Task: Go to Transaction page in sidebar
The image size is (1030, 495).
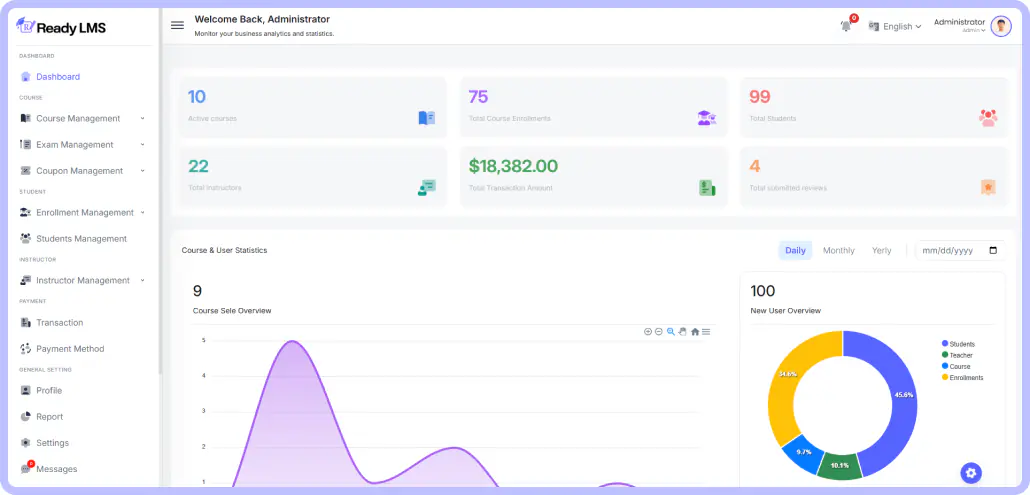Action: [x=59, y=323]
